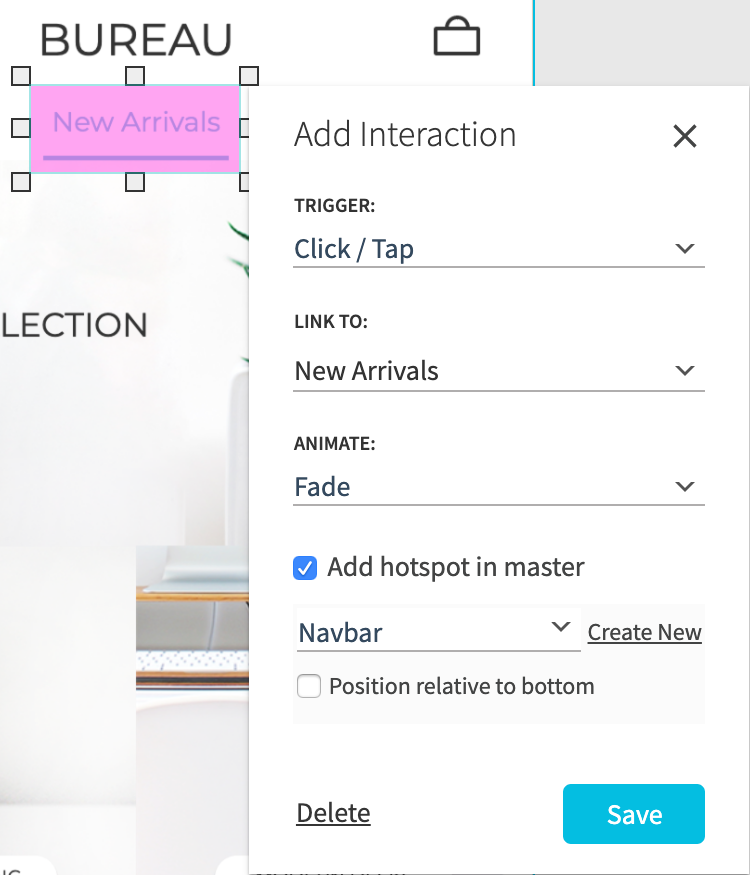Click the bottom-middle resize handle of hotspot
Screen dimensions: 750x875
click(135, 182)
